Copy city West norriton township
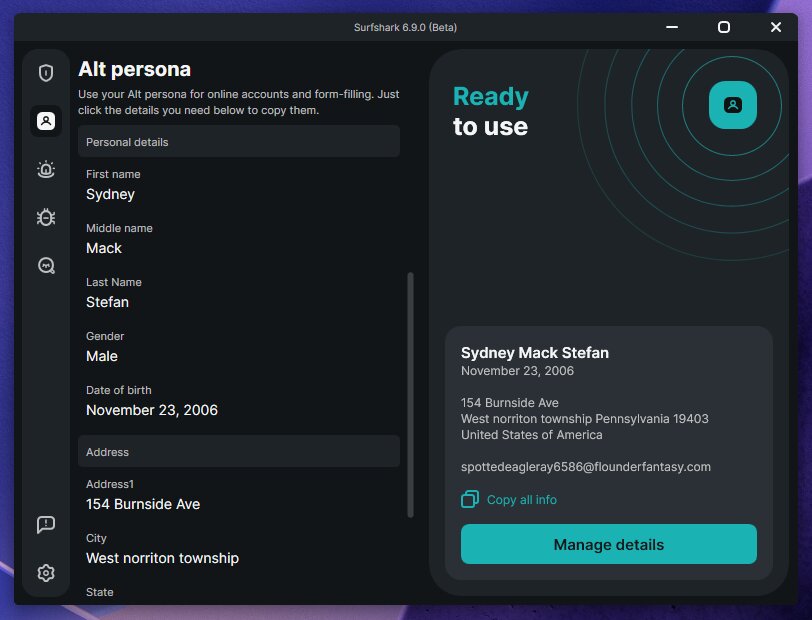The width and height of the screenshot is (812, 620). pos(162,558)
